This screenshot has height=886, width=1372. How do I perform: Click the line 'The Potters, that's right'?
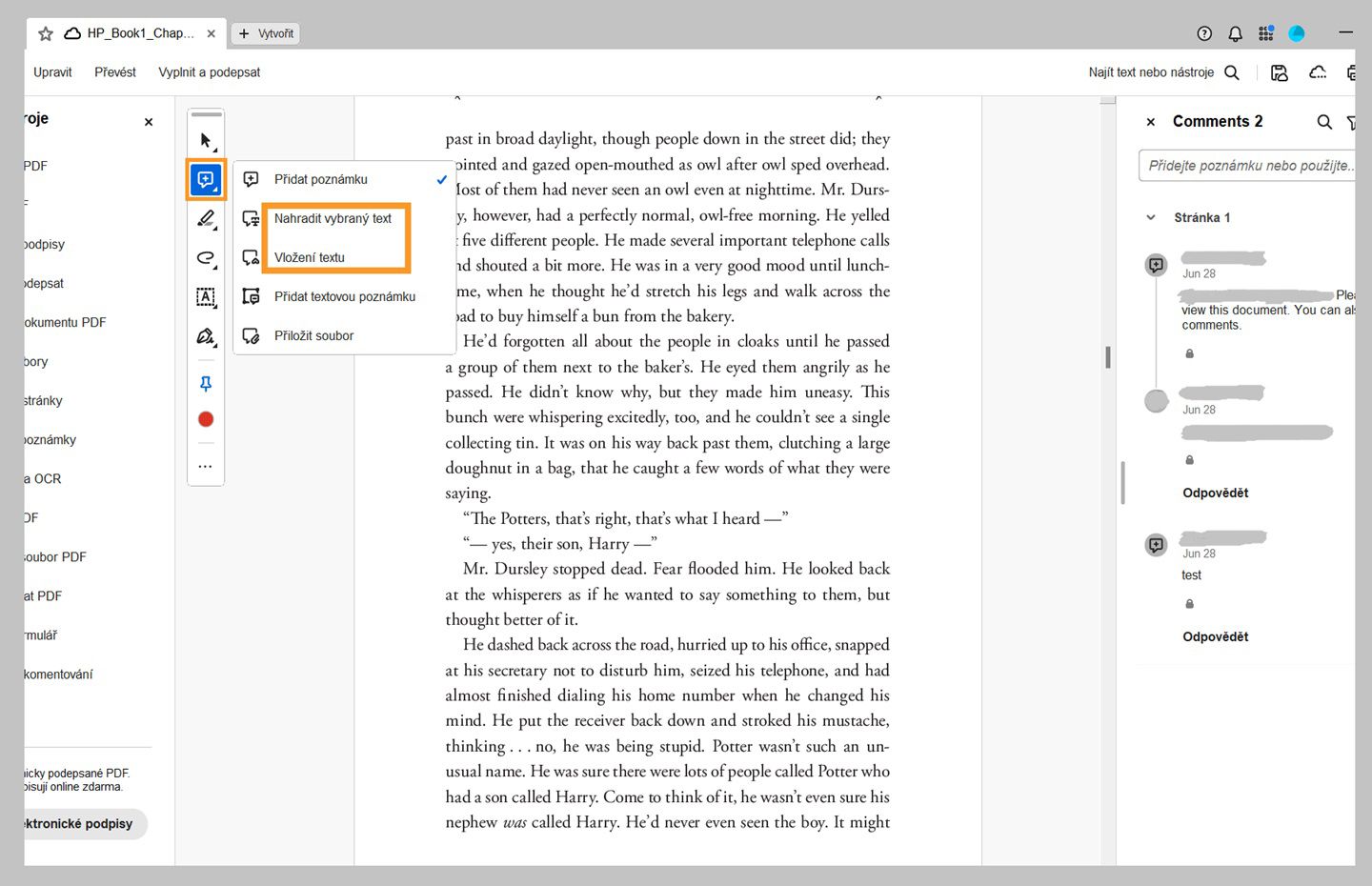(626, 518)
